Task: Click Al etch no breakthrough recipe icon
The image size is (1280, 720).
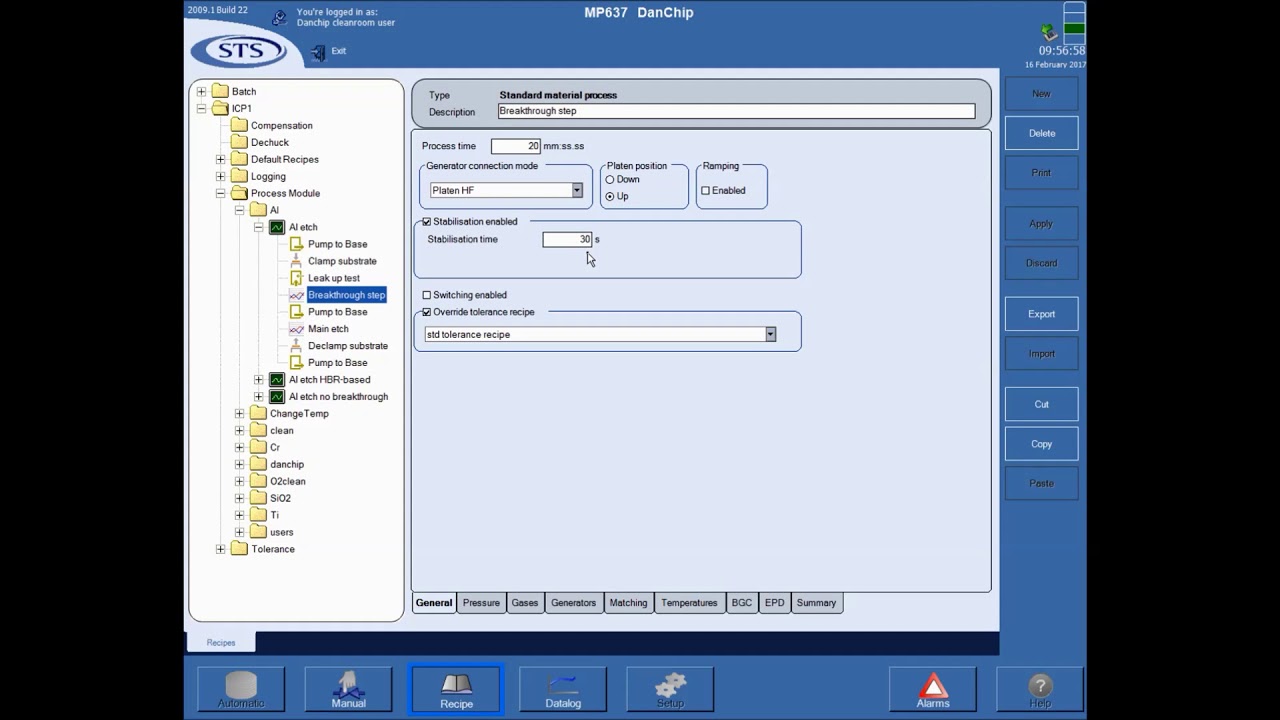Action: coord(277,397)
